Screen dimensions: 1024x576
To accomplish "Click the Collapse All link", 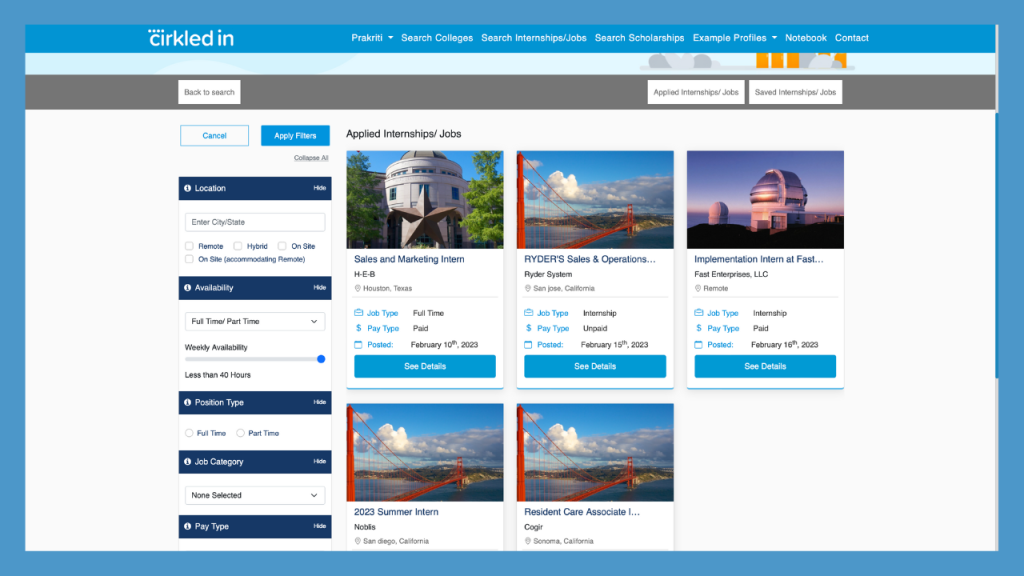I will coord(311,158).
